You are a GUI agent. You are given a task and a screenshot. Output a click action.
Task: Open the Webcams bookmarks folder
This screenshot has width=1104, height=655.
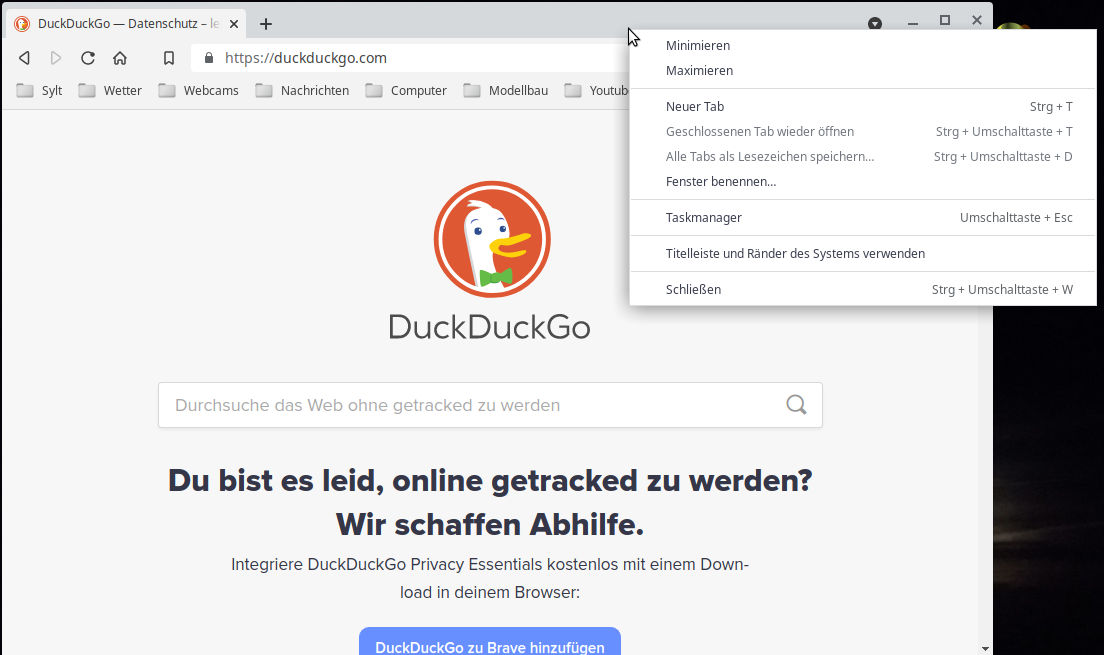pyautogui.click(x=199, y=90)
